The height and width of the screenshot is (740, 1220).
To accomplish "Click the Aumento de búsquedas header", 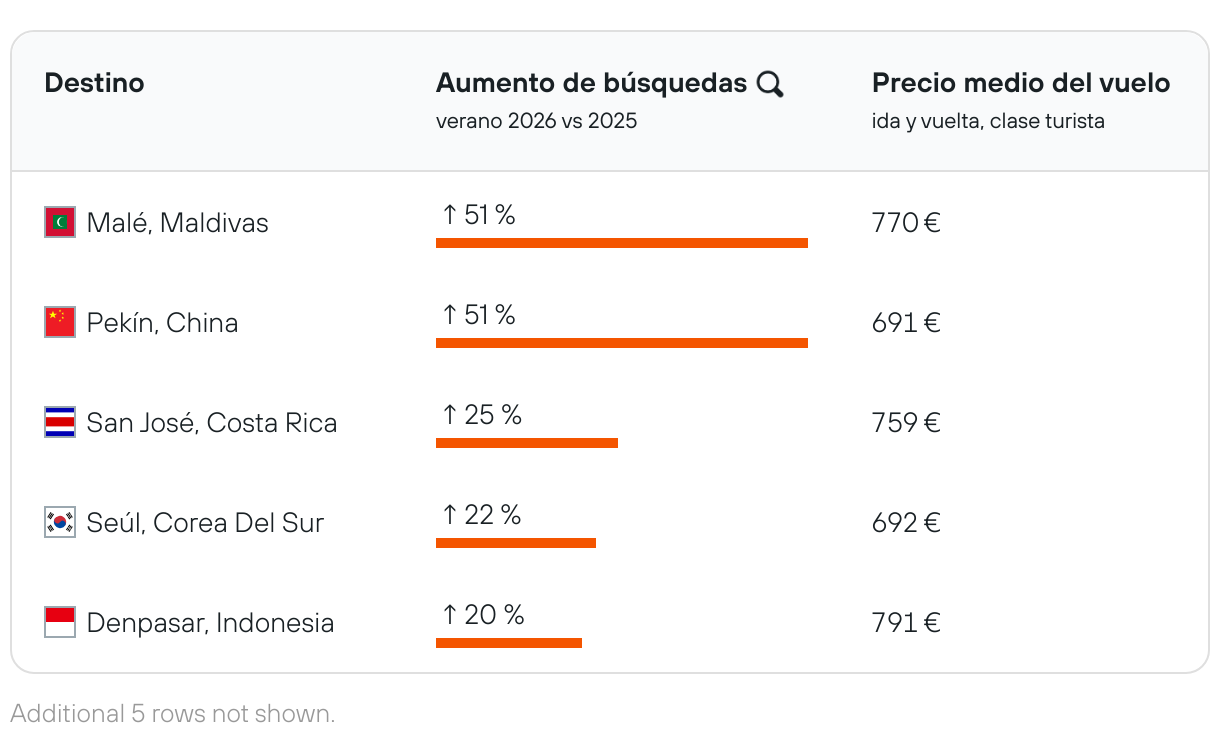I will [591, 83].
